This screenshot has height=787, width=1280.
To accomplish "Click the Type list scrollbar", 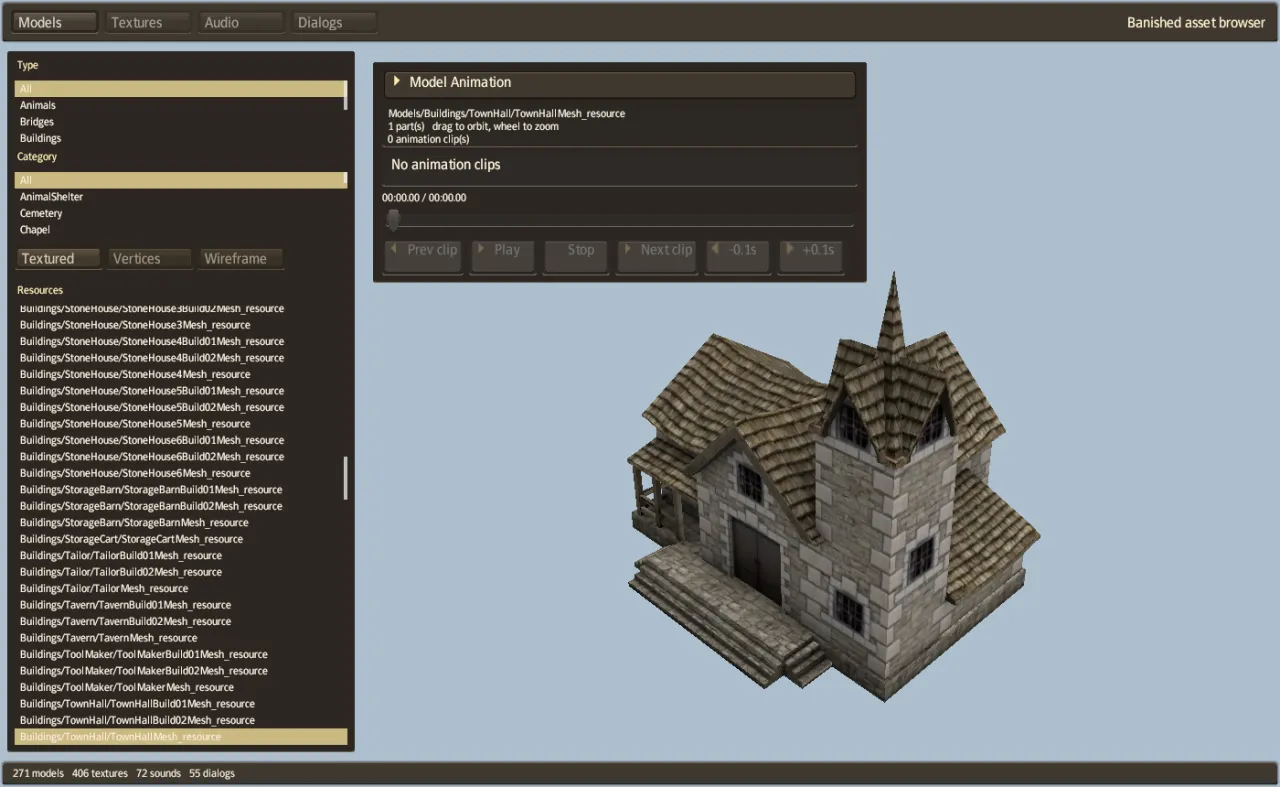I will click(x=346, y=95).
